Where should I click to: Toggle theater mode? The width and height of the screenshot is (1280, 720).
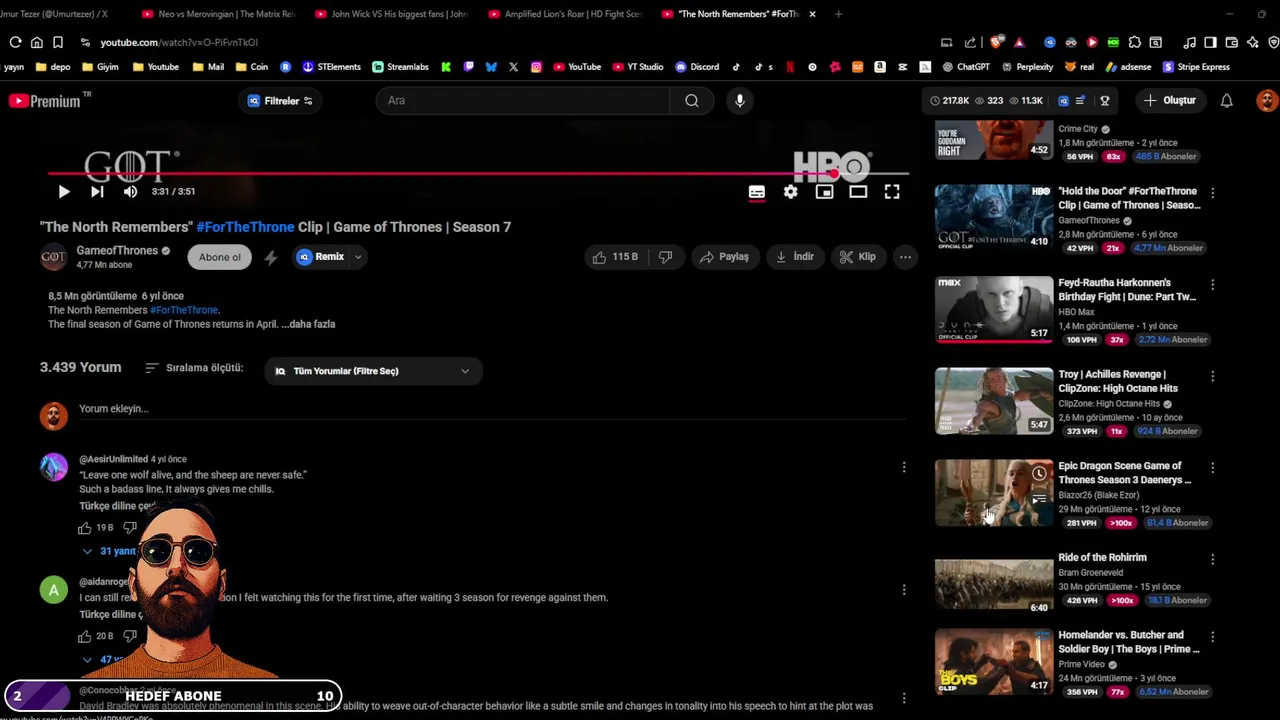(858, 192)
